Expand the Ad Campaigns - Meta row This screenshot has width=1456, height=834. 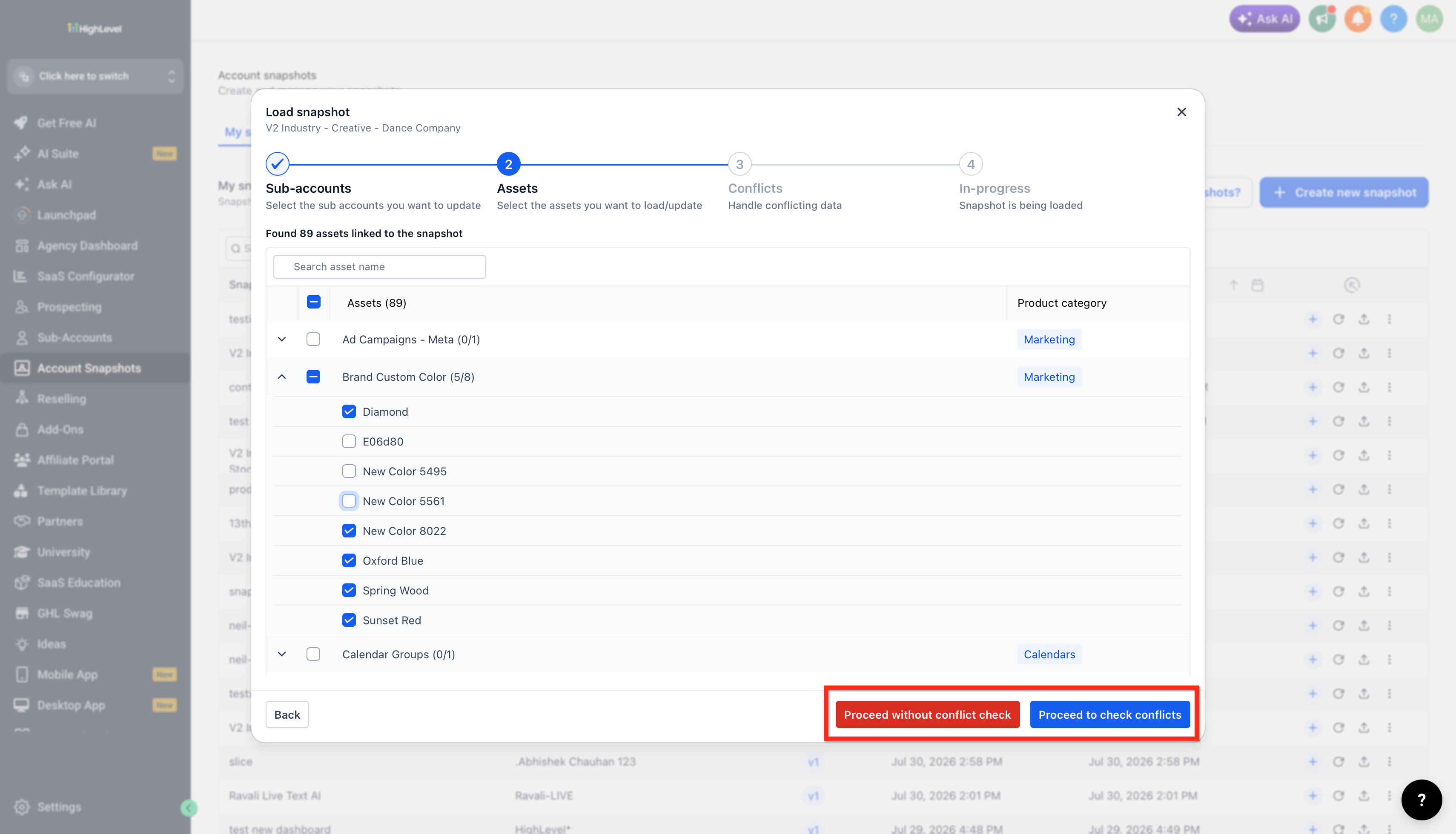pyautogui.click(x=282, y=339)
